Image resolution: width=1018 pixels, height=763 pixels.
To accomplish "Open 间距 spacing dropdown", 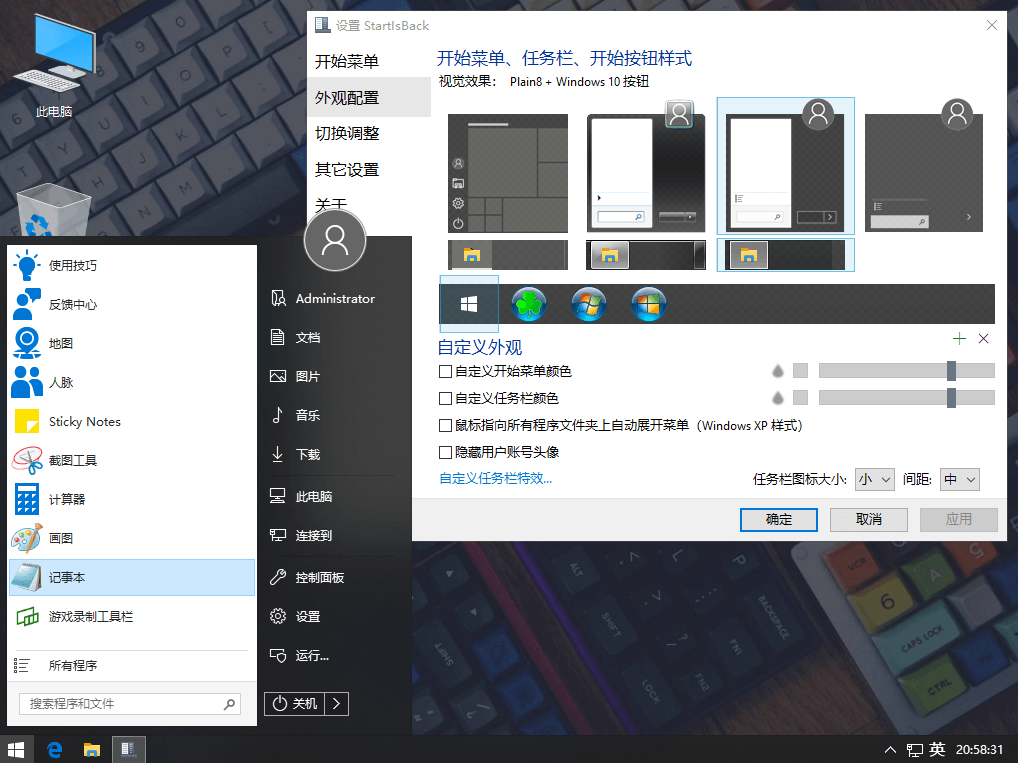I will [x=960, y=479].
